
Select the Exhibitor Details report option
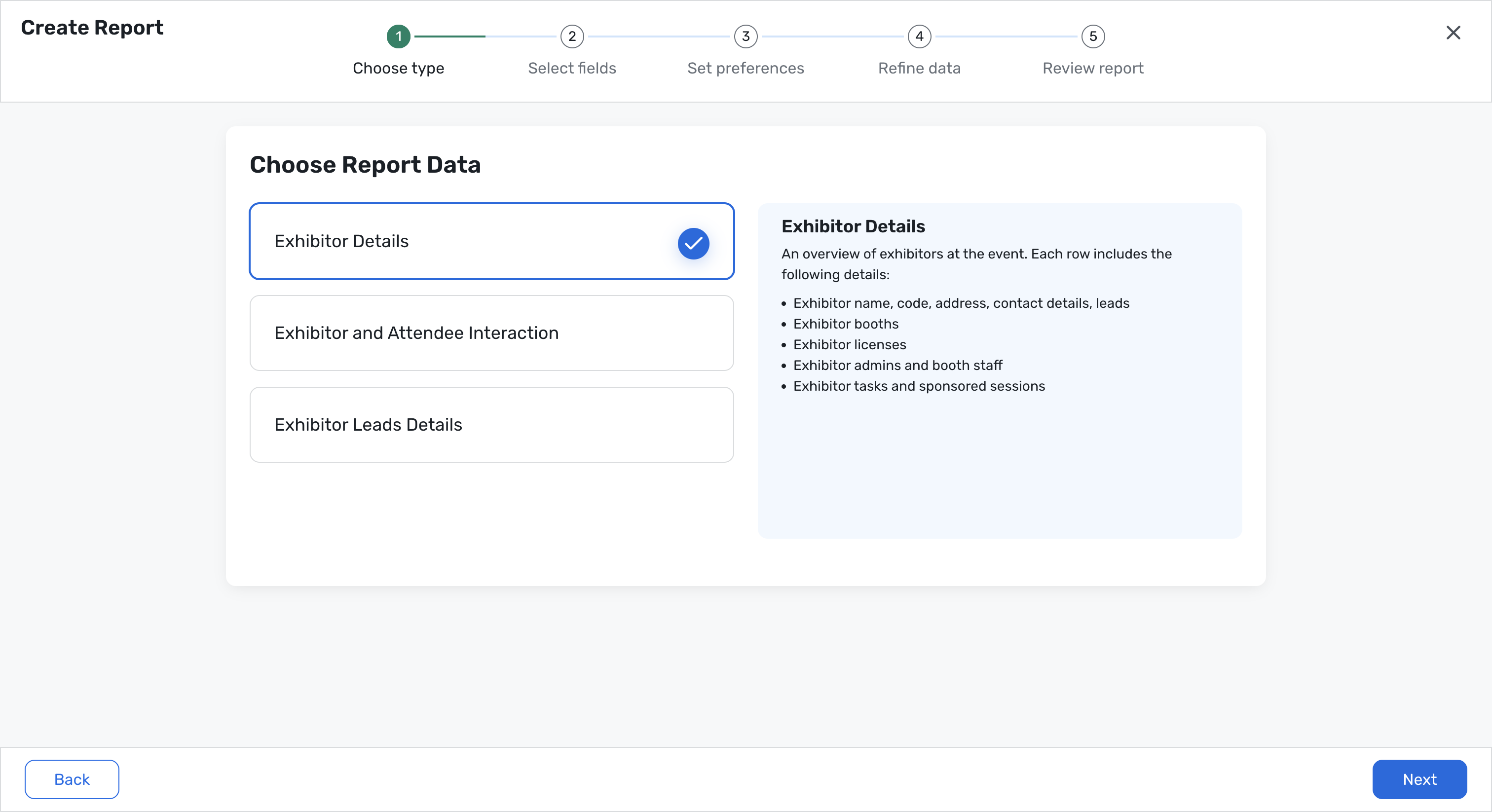pyautogui.click(x=463, y=241)
